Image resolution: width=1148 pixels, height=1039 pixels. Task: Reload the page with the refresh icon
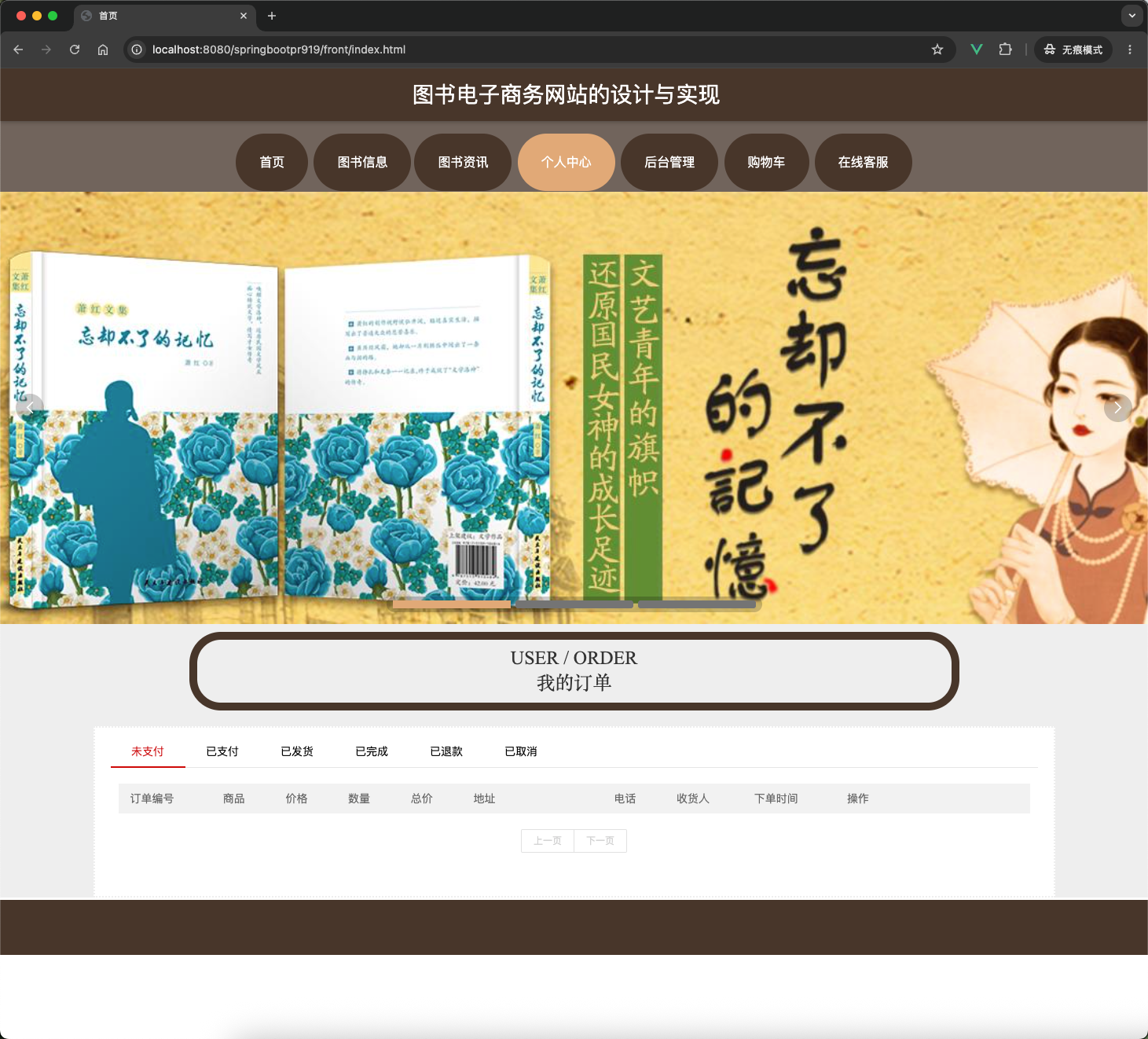[75, 50]
